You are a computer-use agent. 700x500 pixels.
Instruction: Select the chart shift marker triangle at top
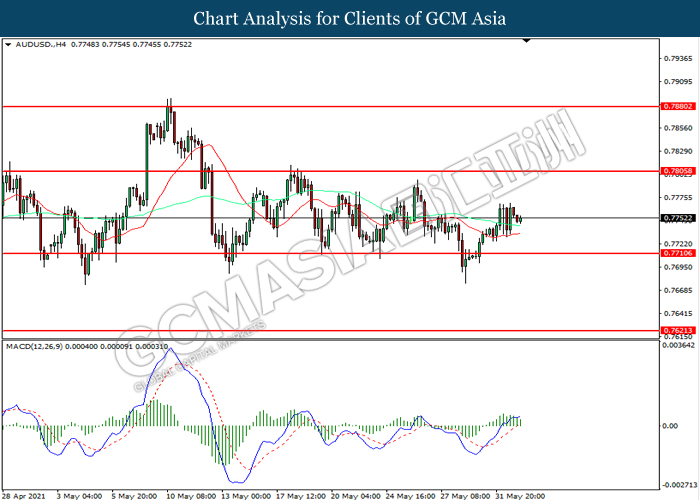click(x=527, y=41)
